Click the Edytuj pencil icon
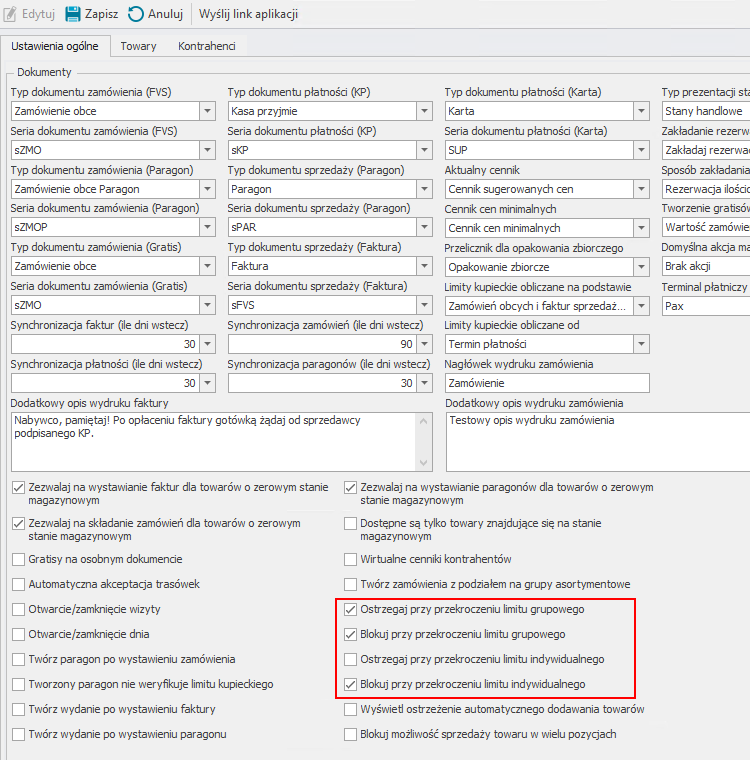The width and height of the screenshot is (750, 760). tap(11, 14)
